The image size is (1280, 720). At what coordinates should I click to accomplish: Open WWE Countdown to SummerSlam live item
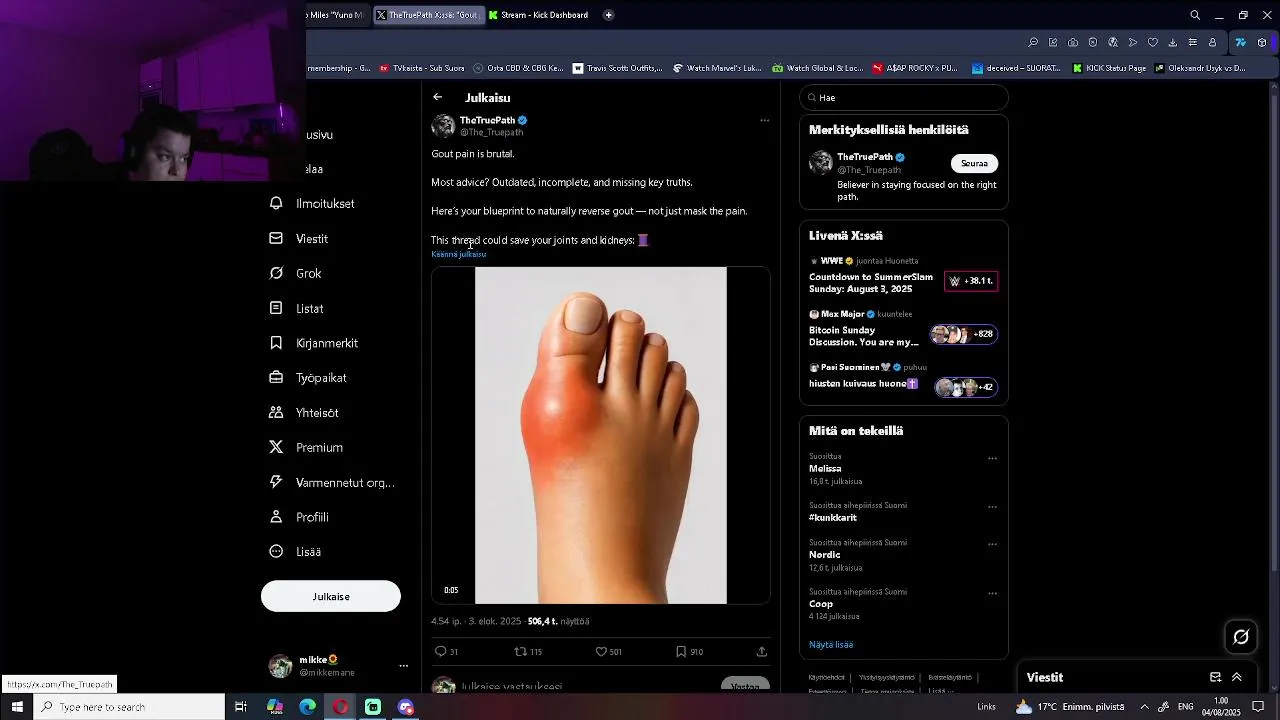coord(904,276)
